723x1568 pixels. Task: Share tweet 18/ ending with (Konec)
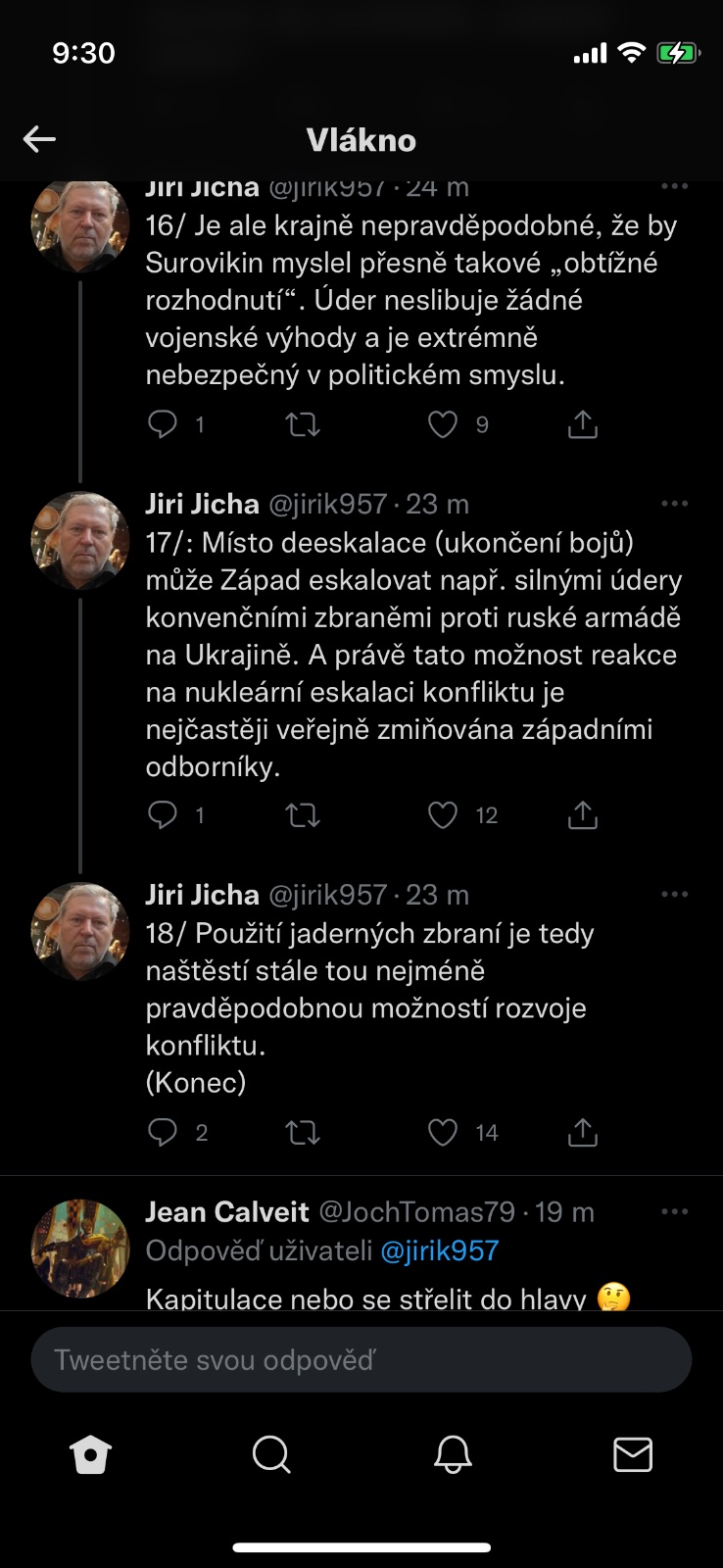pyautogui.click(x=583, y=1133)
